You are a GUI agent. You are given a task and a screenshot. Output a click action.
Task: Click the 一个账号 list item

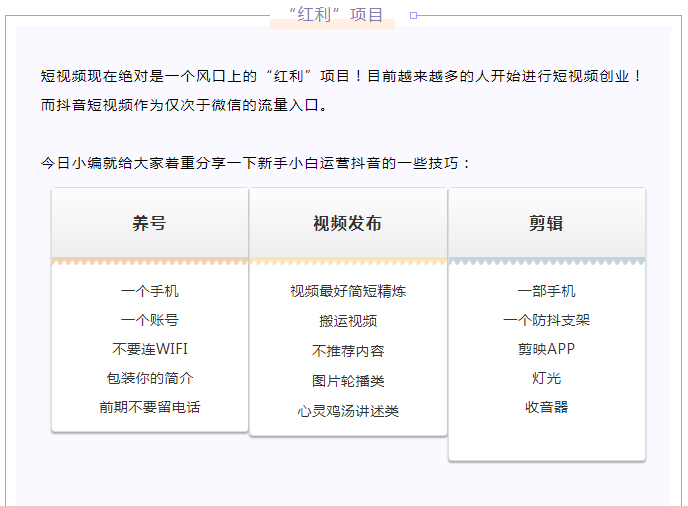click(x=150, y=320)
